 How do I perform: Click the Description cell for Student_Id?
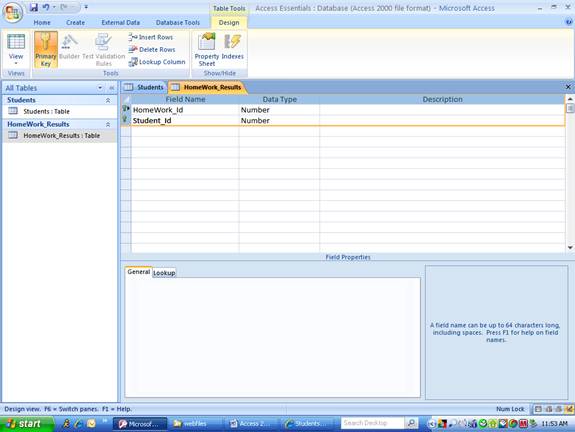(x=442, y=121)
